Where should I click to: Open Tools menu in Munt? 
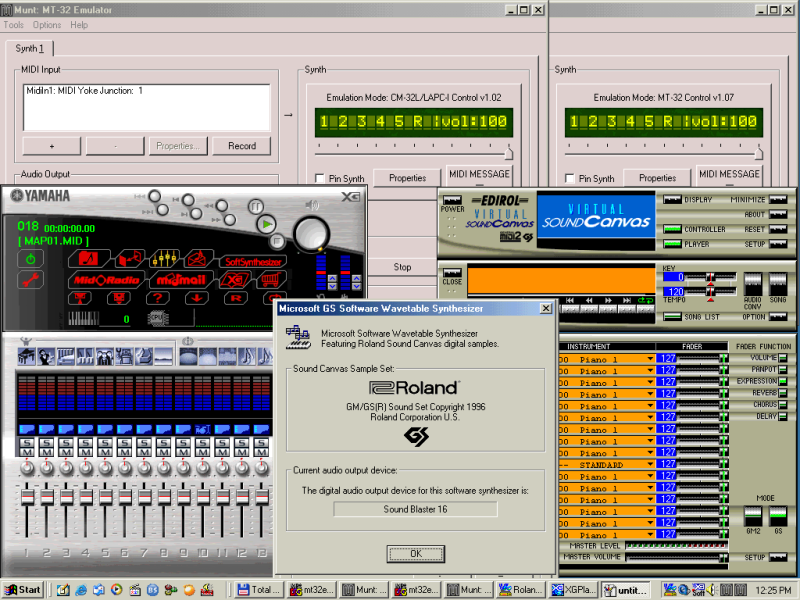pyautogui.click(x=13, y=24)
